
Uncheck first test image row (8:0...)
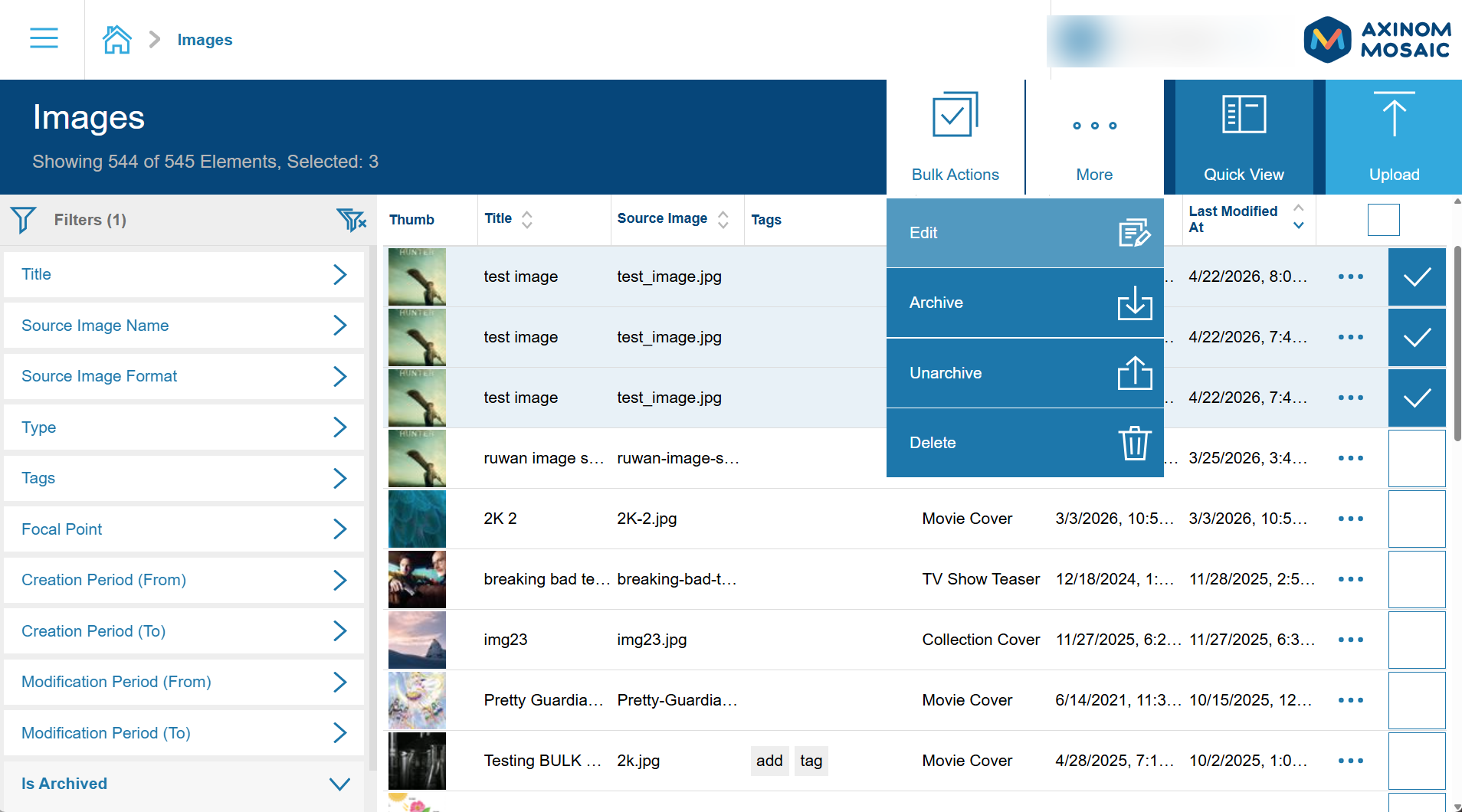[x=1417, y=277]
